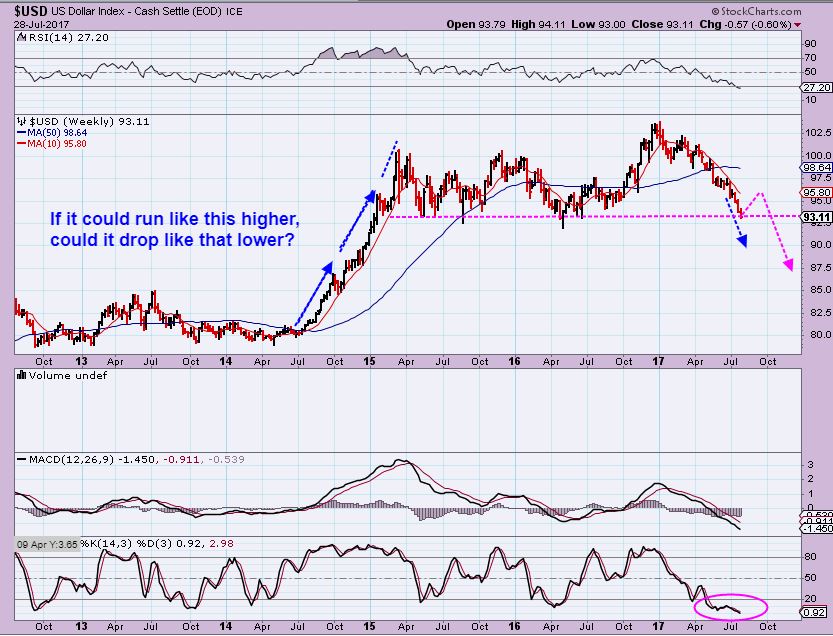
Task: Click the 93.11 current price tag
Action: tap(816, 217)
